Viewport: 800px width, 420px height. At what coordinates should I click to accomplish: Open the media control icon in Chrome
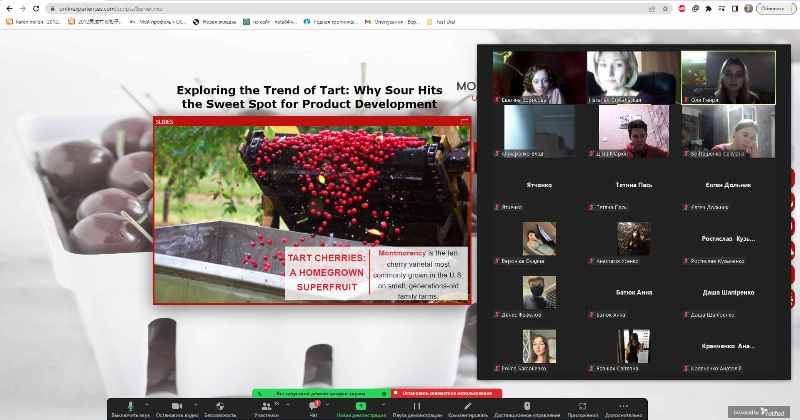[722, 9]
